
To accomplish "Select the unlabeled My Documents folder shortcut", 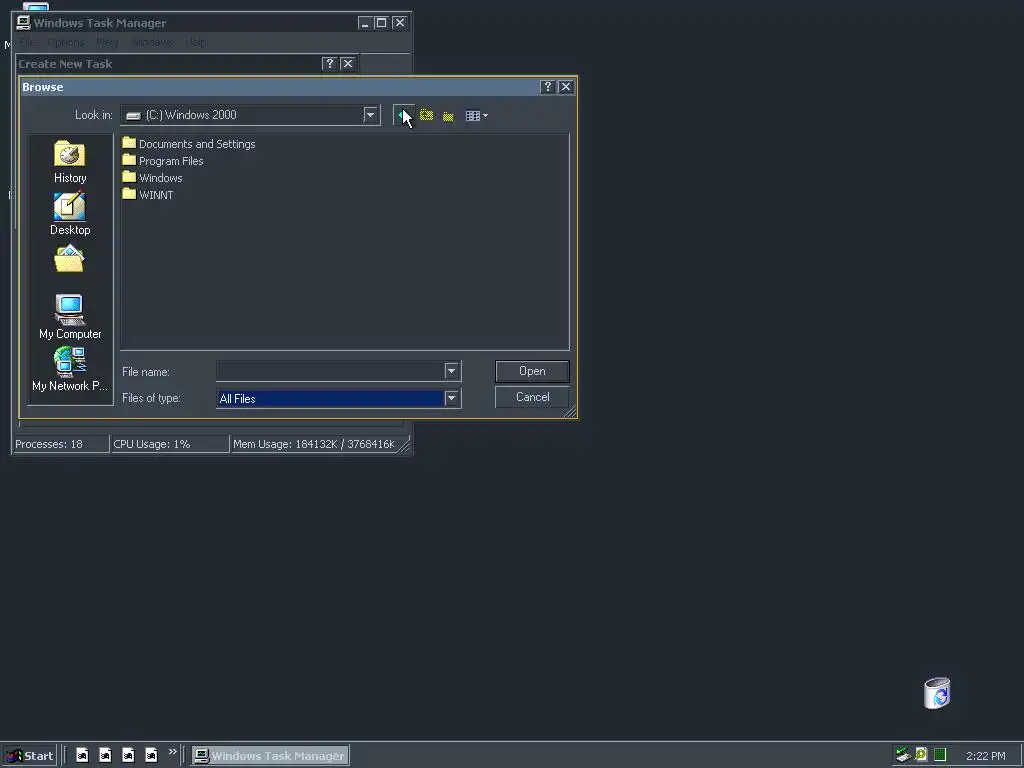I will pos(70,260).
